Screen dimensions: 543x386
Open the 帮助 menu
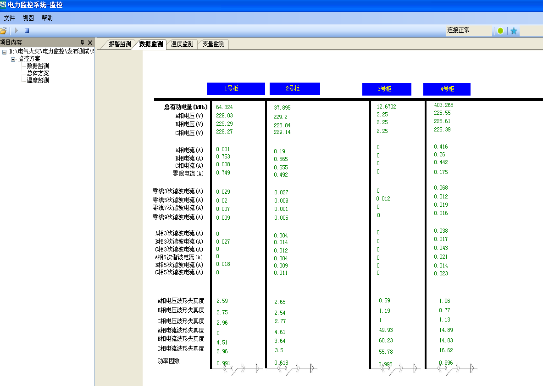tap(47, 18)
